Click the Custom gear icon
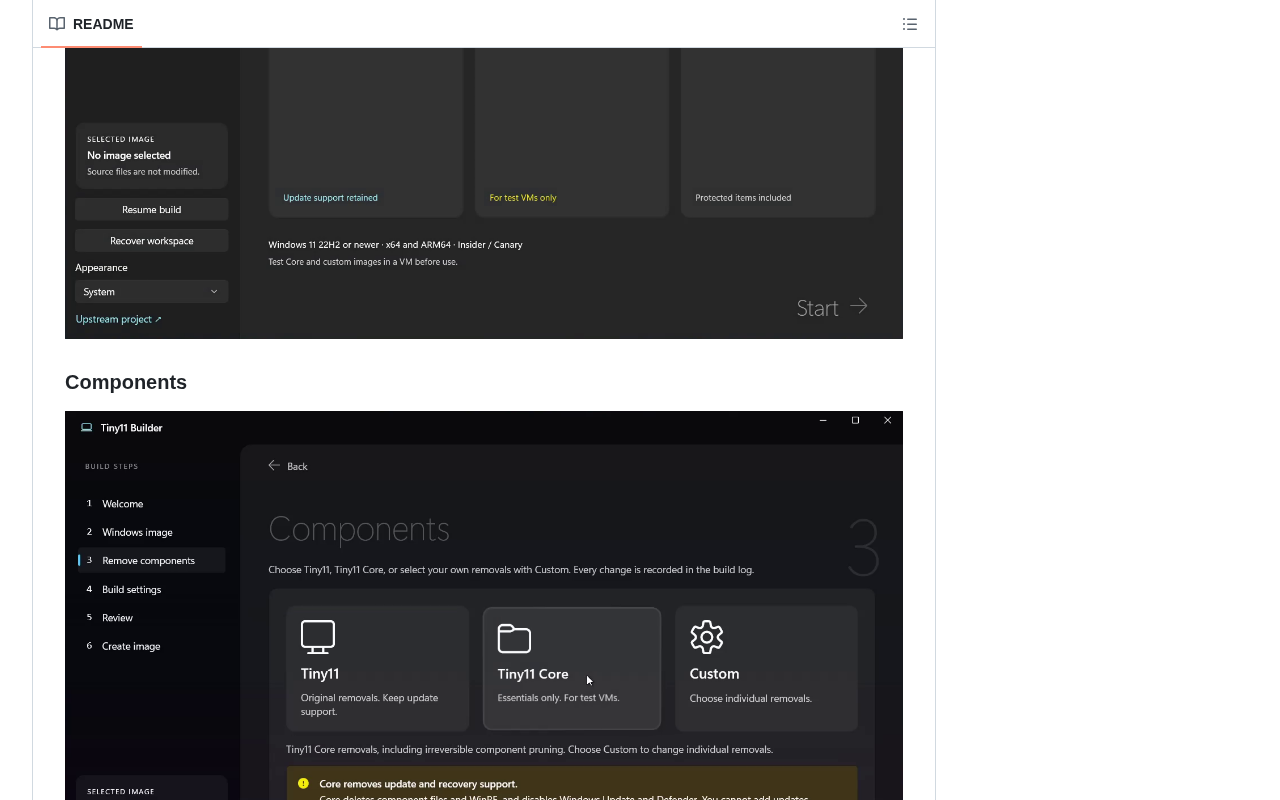 [x=707, y=637]
